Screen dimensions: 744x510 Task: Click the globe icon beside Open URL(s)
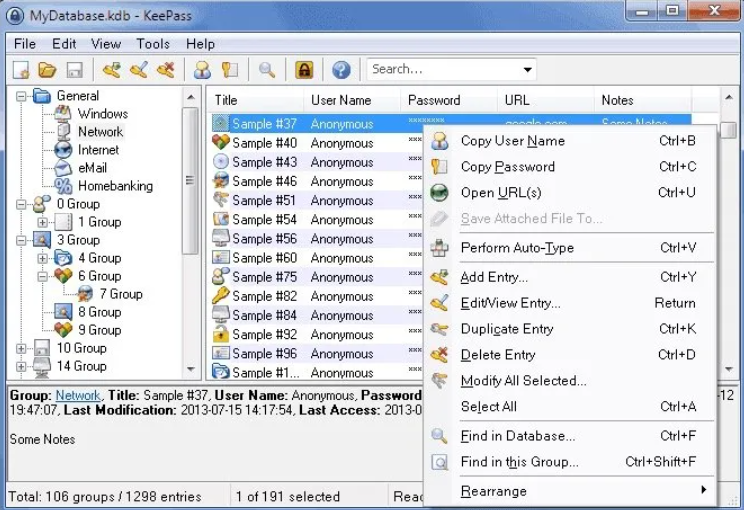[x=439, y=193]
